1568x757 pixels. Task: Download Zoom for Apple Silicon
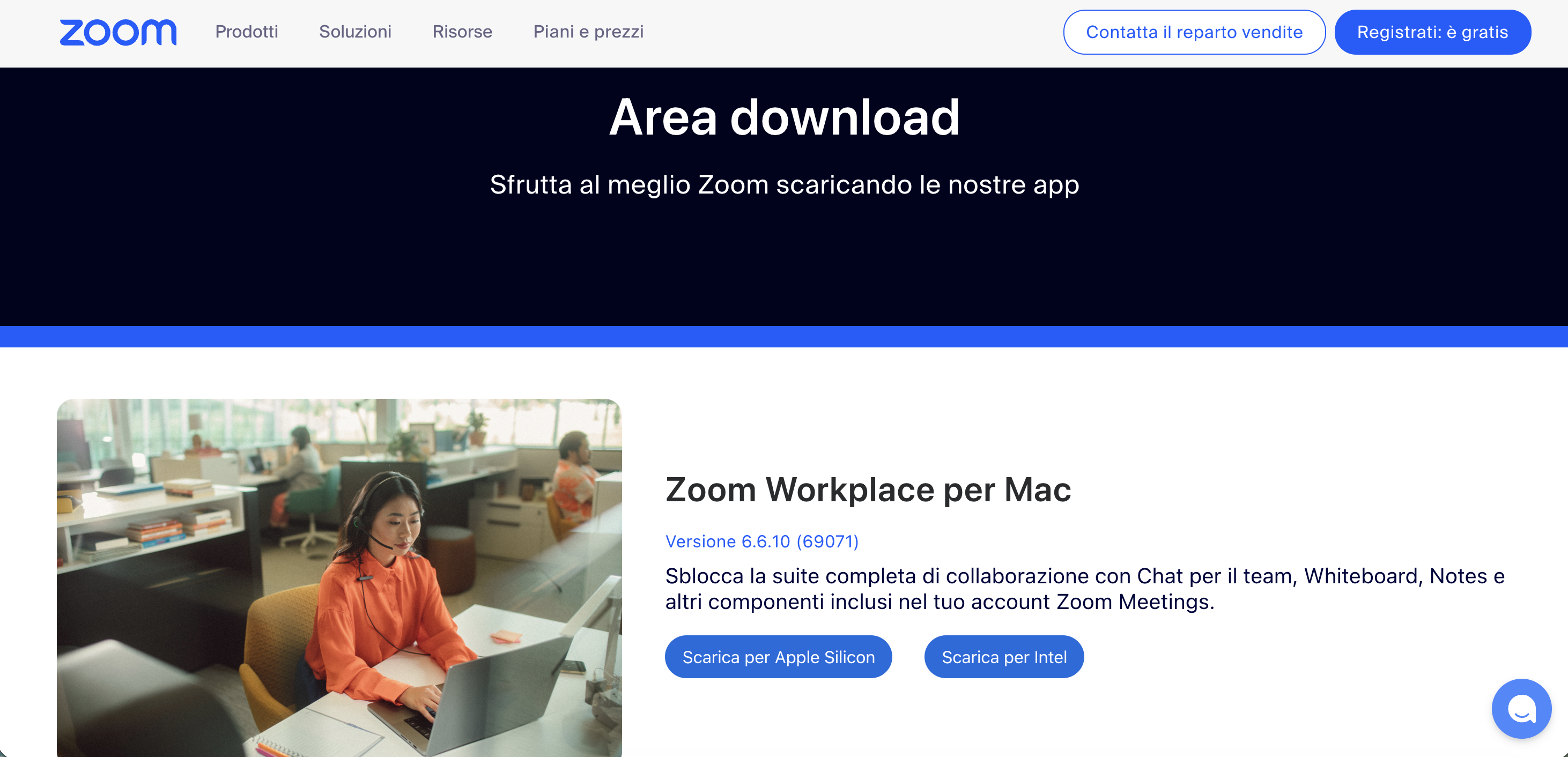tap(778, 657)
